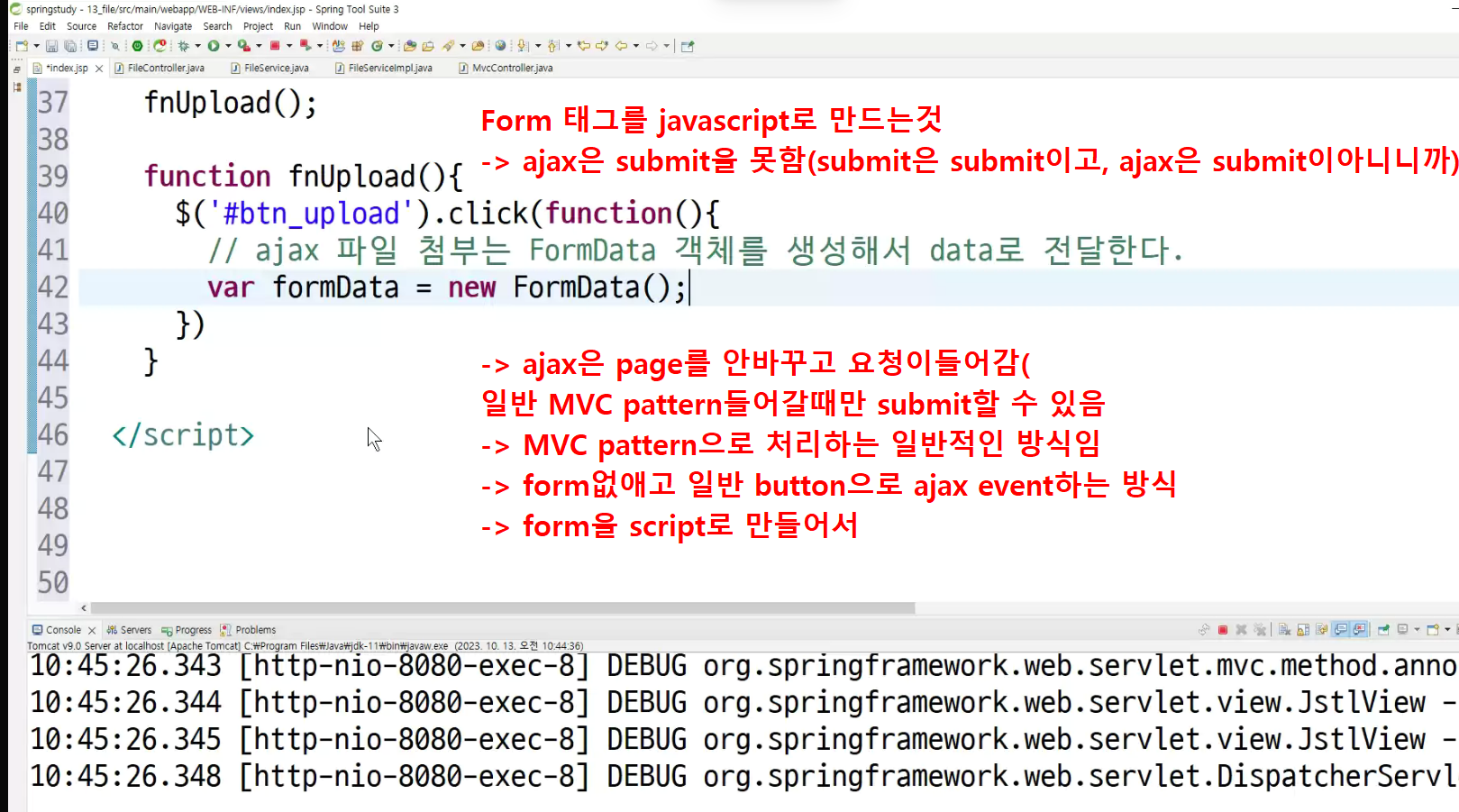Click the green Run play icon
Image resolution: width=1459 pixels, height=812 pixels.
(x=214, y=46)
